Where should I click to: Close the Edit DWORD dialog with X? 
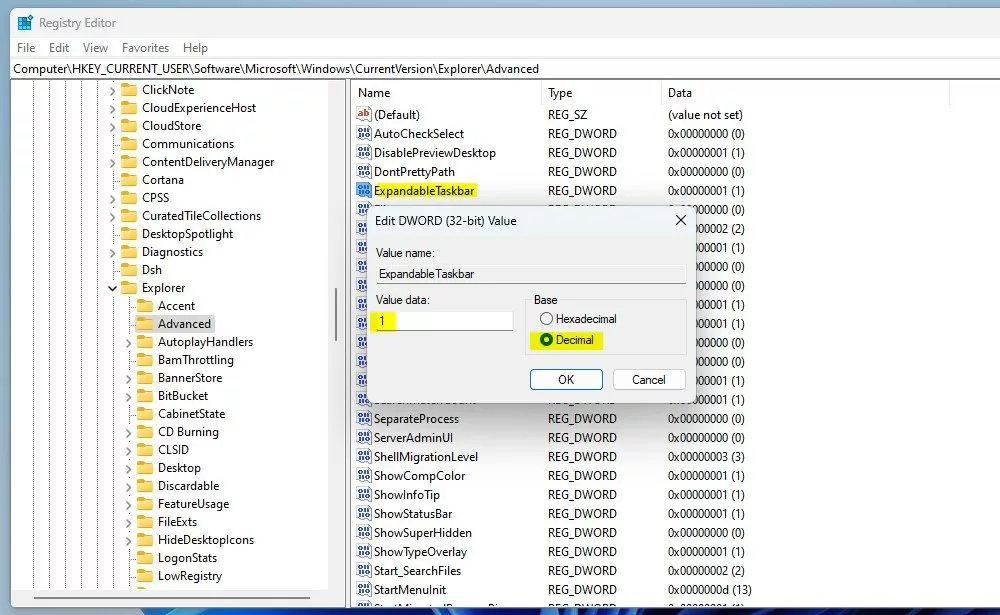pos(680,220)
